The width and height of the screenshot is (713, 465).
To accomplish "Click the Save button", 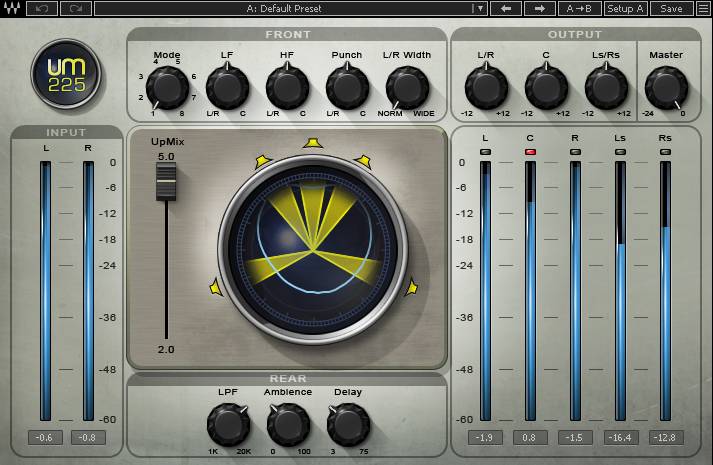I will coord(671,8).
